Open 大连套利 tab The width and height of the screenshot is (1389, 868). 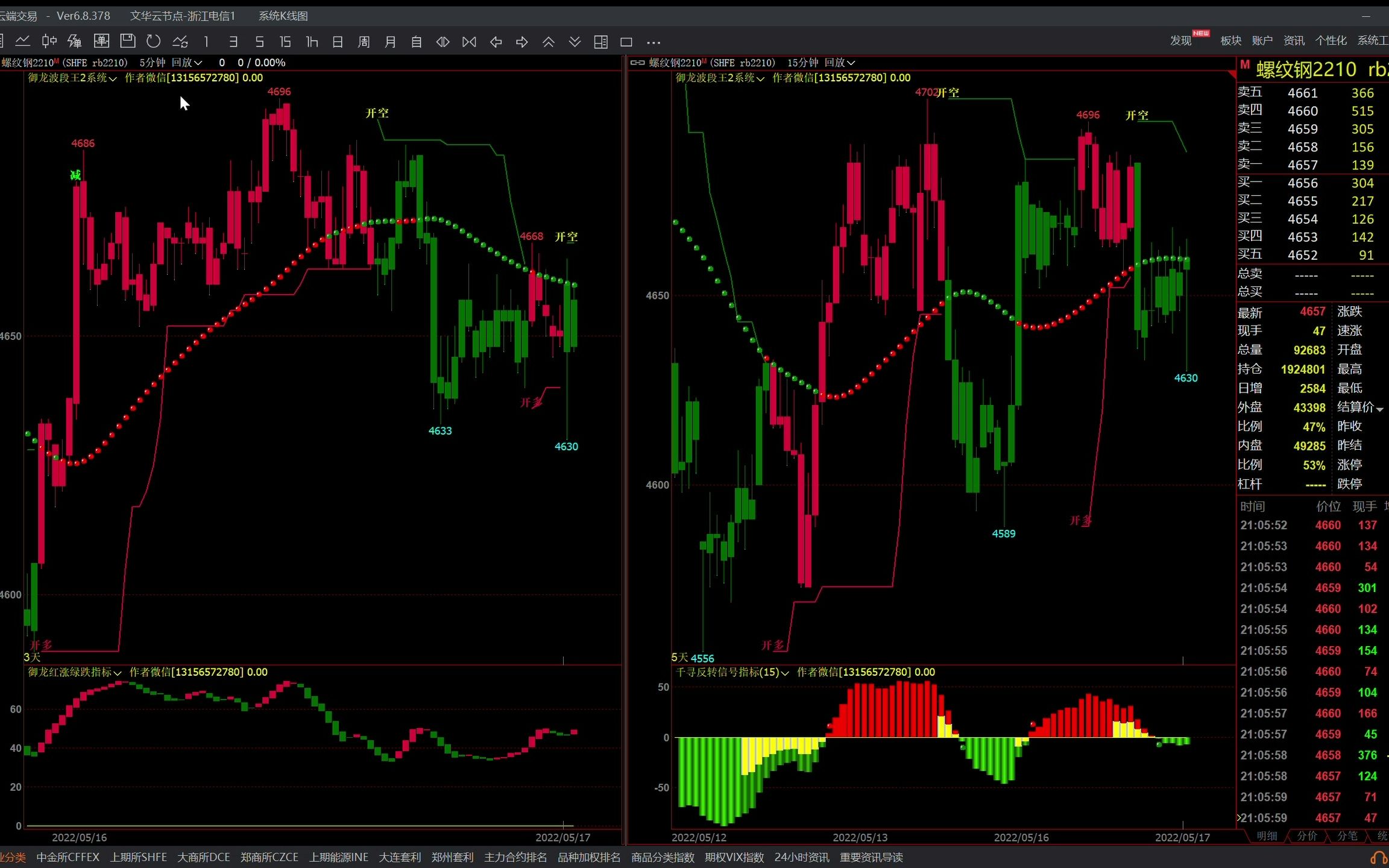coord(400,857)
